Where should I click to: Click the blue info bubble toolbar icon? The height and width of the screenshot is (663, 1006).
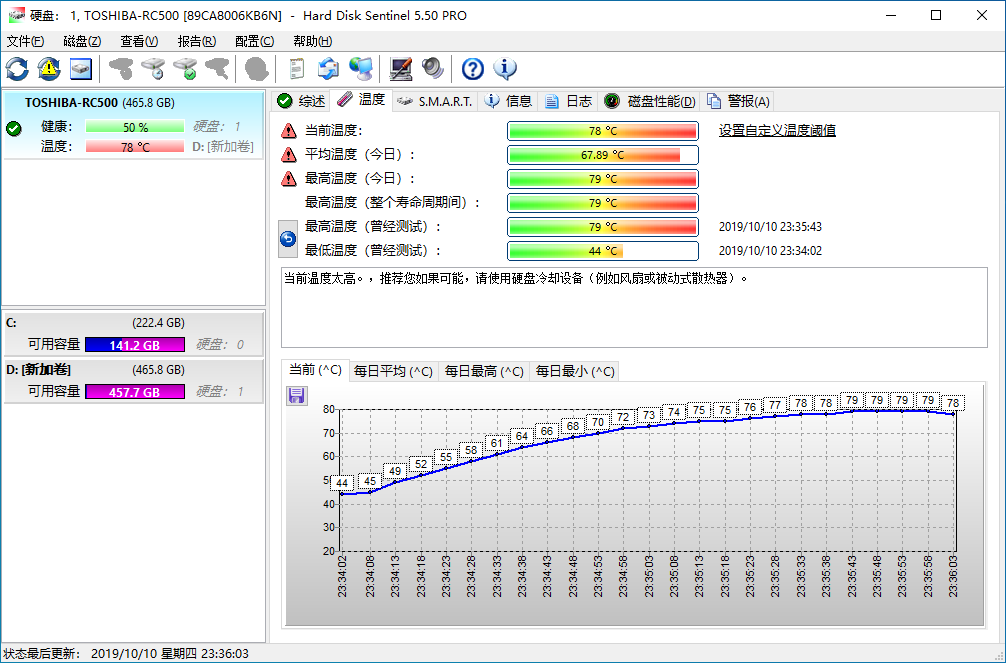tap(505, 69)
